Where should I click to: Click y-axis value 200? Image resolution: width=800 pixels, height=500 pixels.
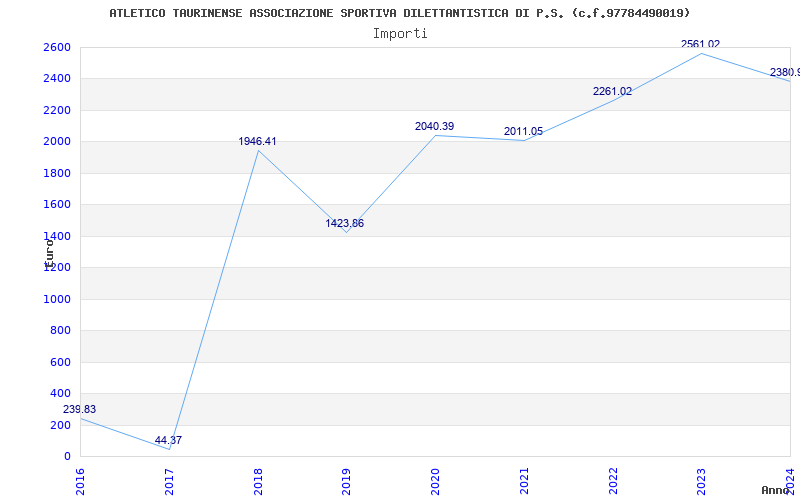(61, 425)
